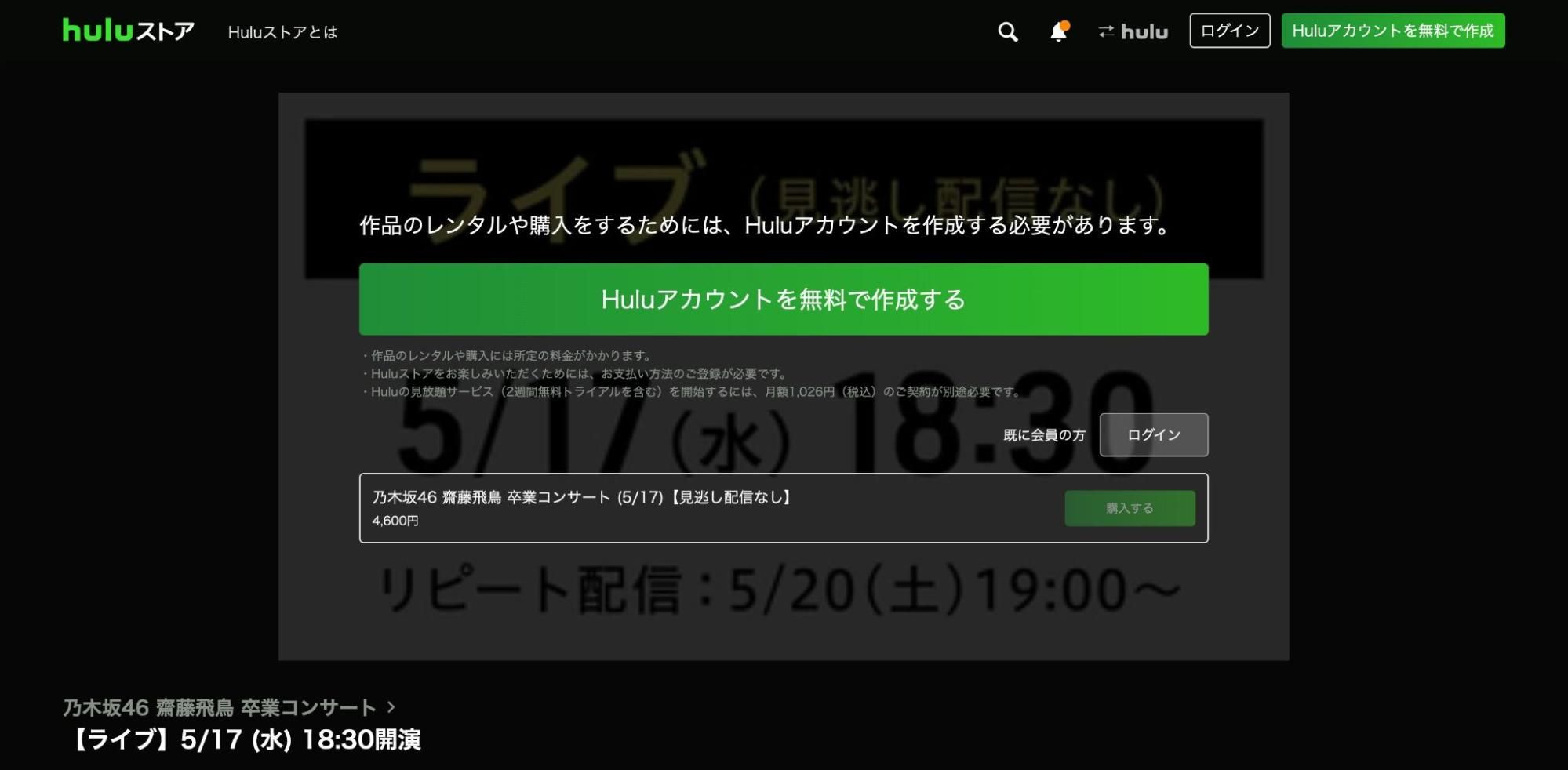This screenshot has height=770, width=1568.
Task: Click the chevron after the breadcrumb title
Action: tap(391, 707)
